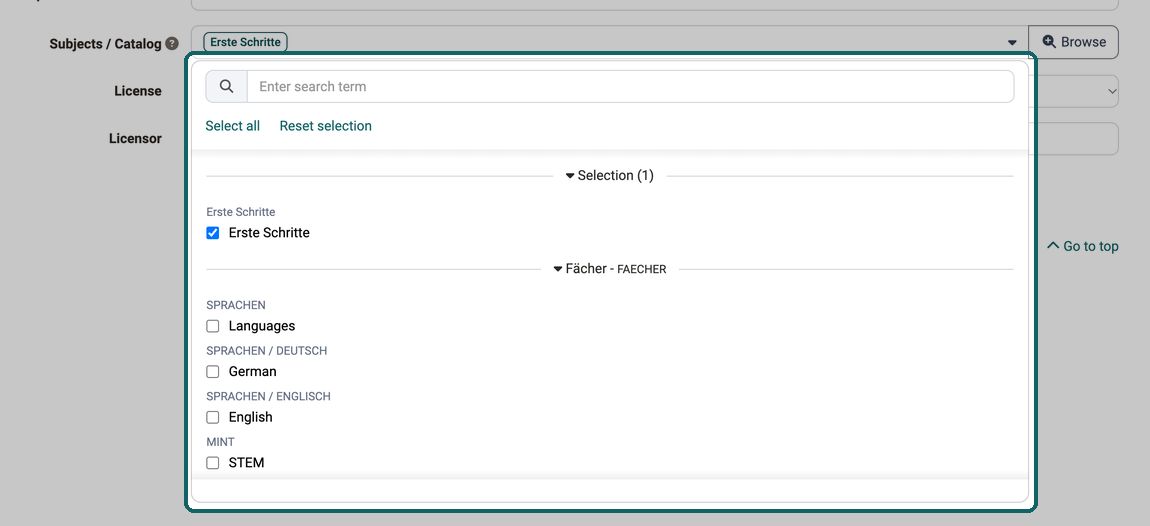The height and width of the screenshot is (526, 1150).
Task: Collapse the Selection (1) section
Action: [x=609, y=176]
